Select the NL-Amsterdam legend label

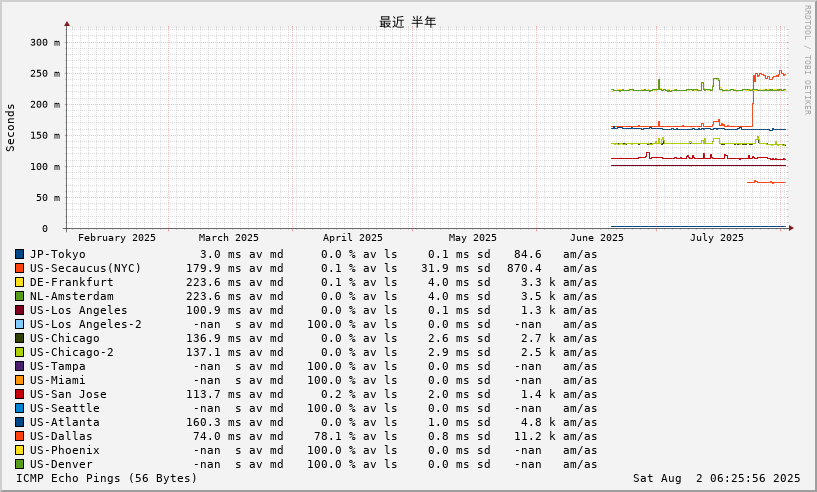(x=71, y=296)
